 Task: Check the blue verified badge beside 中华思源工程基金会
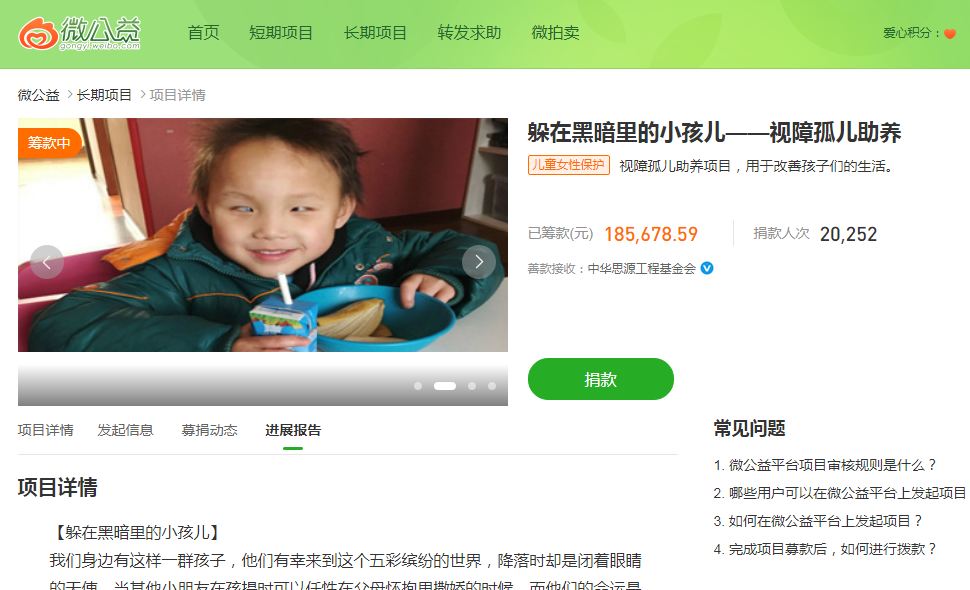click(707, 268)
